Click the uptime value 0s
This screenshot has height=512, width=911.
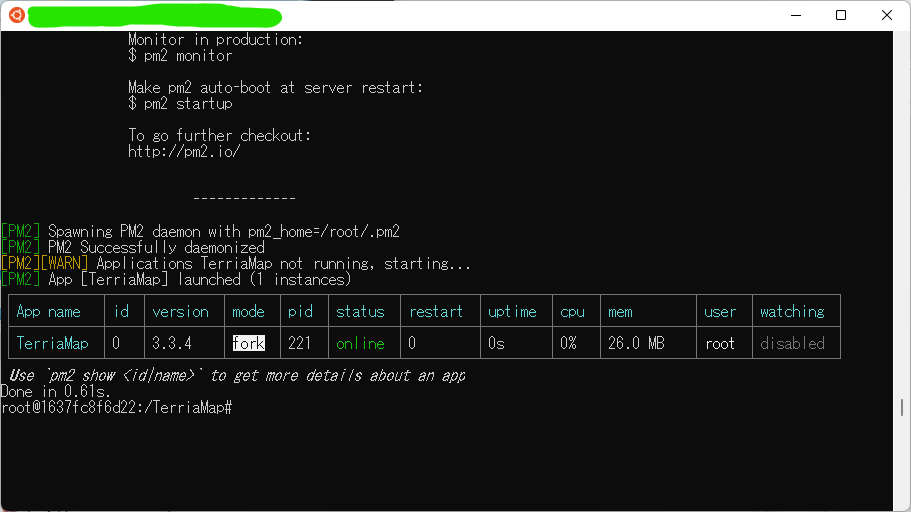pyautogui.click(x=496, y=343)
